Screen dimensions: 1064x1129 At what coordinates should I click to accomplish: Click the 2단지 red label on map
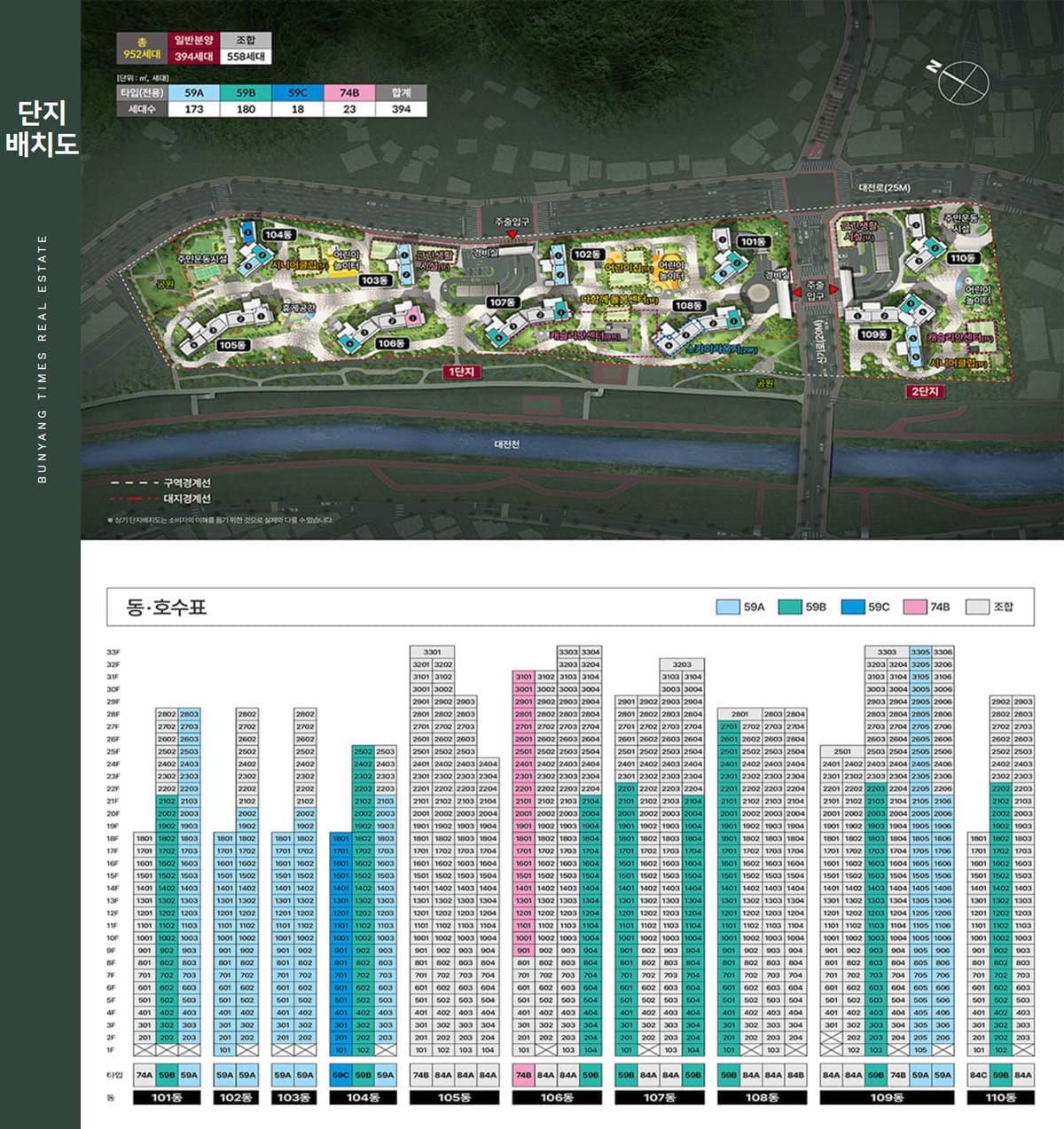(924, 391)
